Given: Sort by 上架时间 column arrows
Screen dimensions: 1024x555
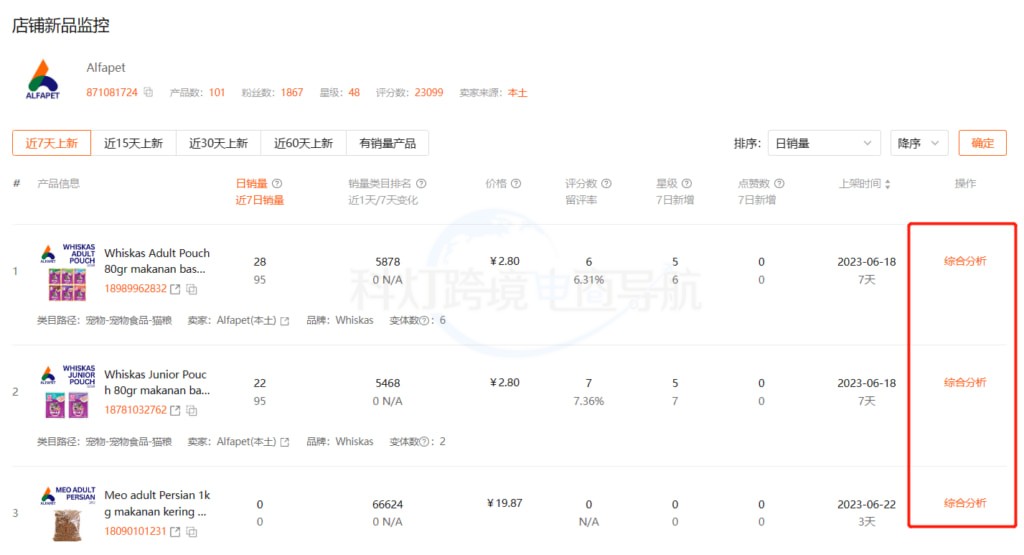Looking at the screenshot, I should coord(887,184).
